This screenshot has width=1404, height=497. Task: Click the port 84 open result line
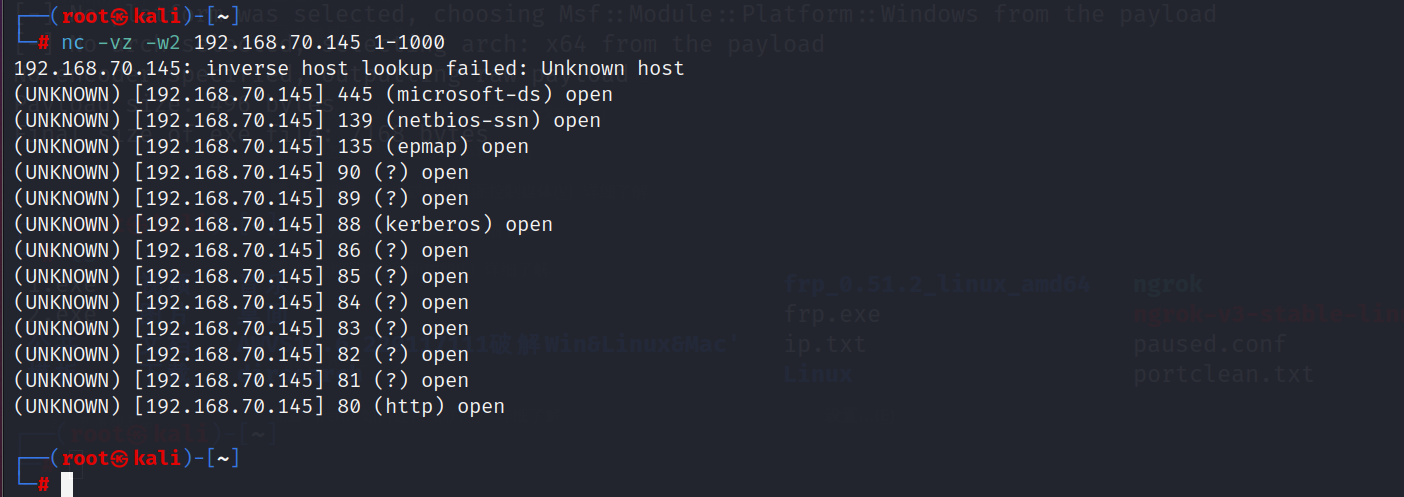coord(241,302)
